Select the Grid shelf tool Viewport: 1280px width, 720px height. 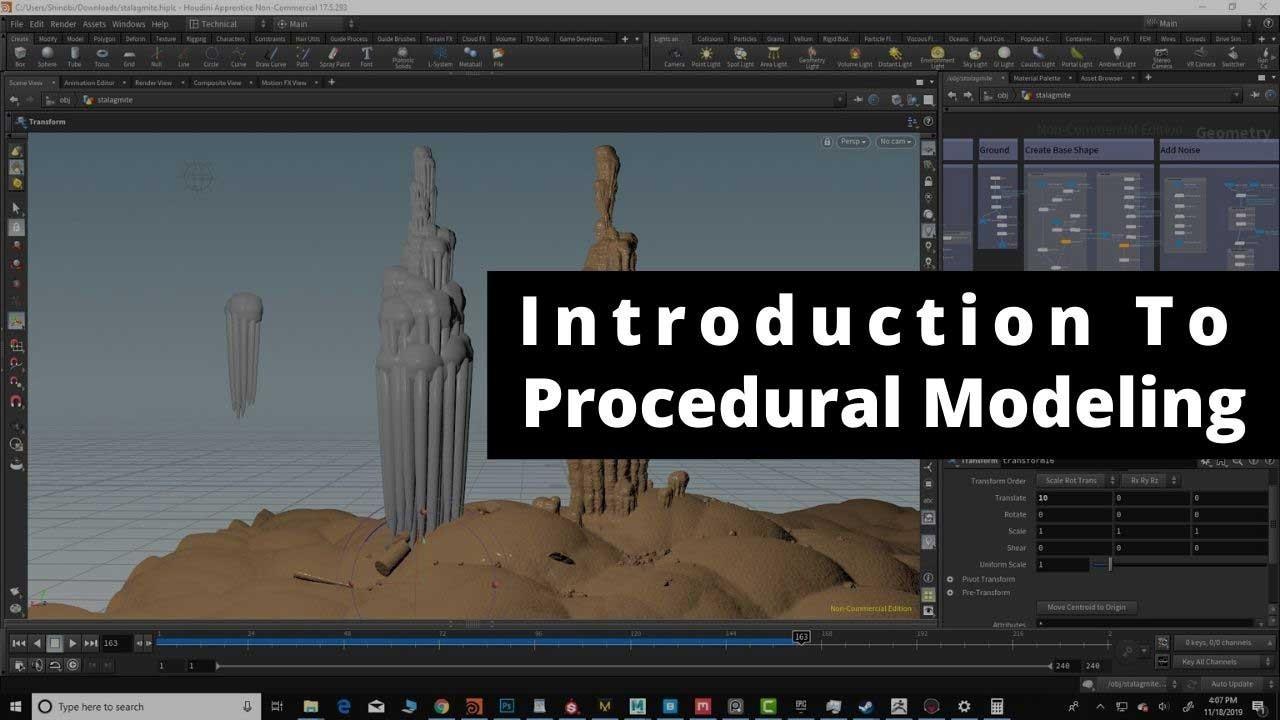click(x=129, y=56)
